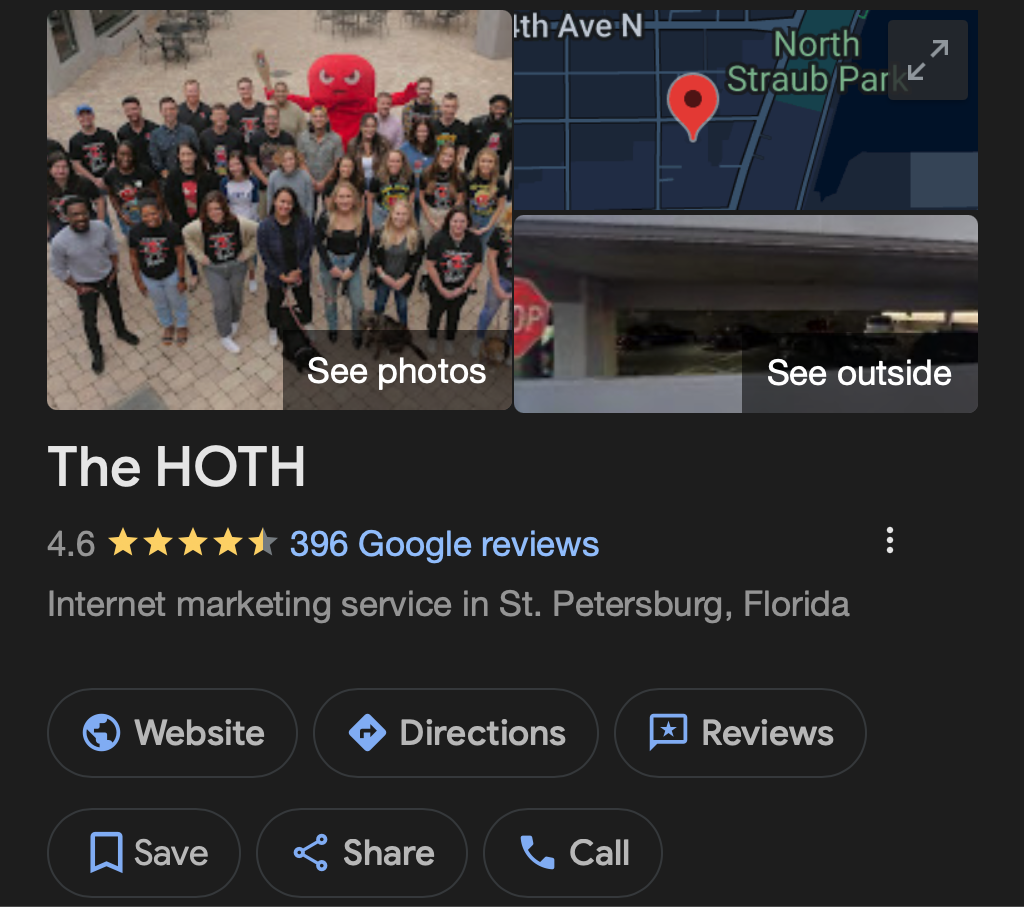Image resolution: width=1024 pixels, height=907 pixels.
Task: Open the three-dot more options menu
Action: click(x=889, y=541)
